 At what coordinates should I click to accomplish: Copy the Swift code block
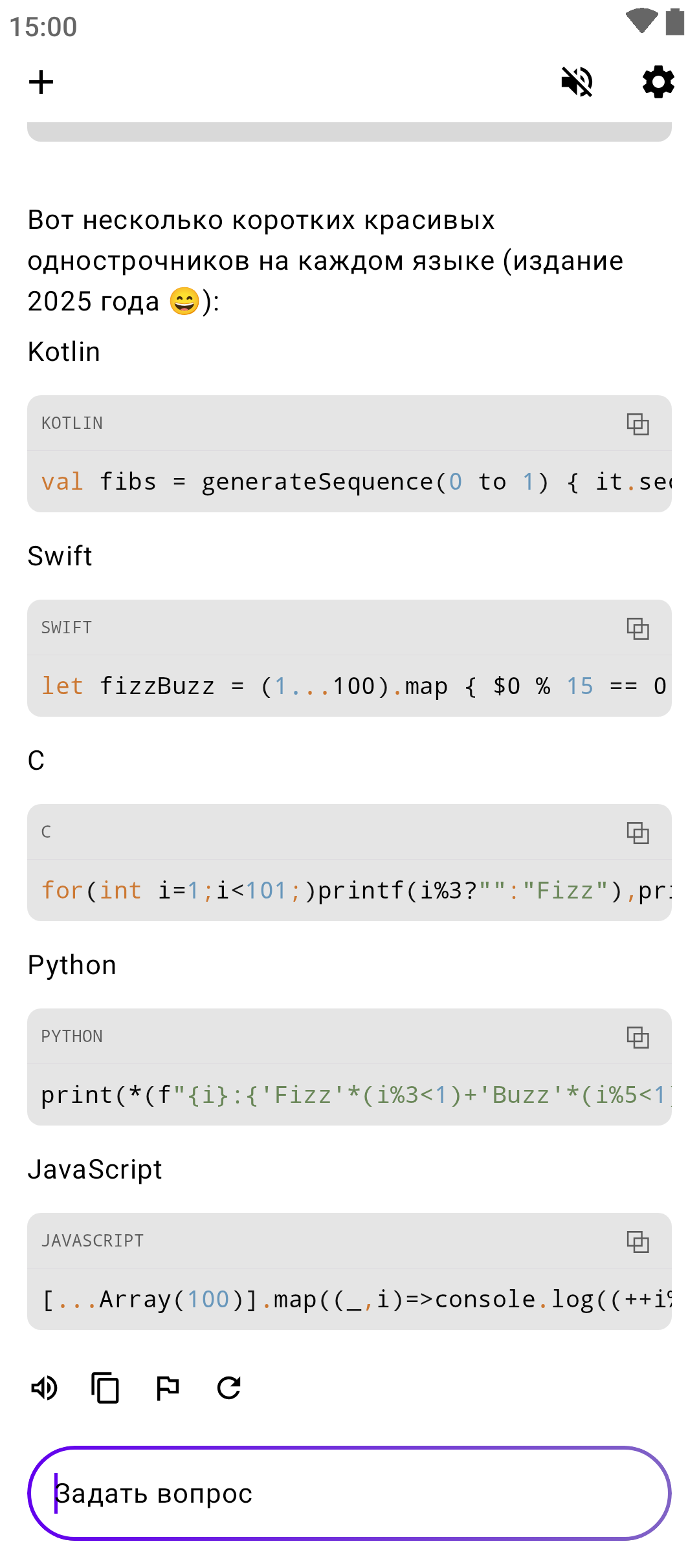(x=638, y=628)
